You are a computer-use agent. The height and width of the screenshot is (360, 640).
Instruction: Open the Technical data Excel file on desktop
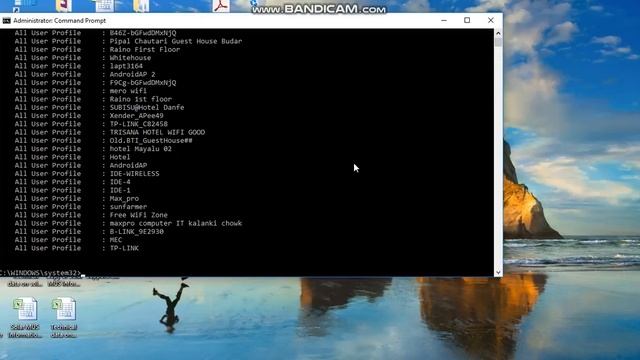coord(64,318)
